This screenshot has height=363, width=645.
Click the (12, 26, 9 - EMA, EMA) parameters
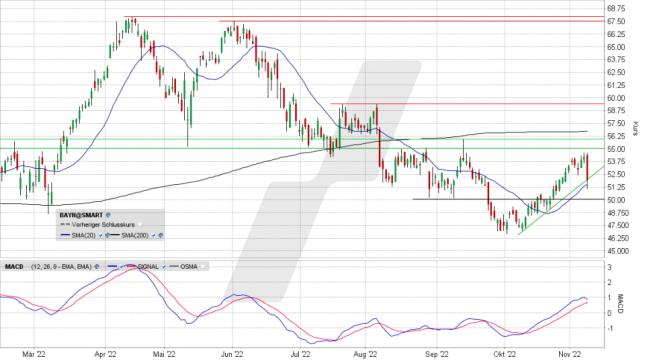(x=61, y=266)
